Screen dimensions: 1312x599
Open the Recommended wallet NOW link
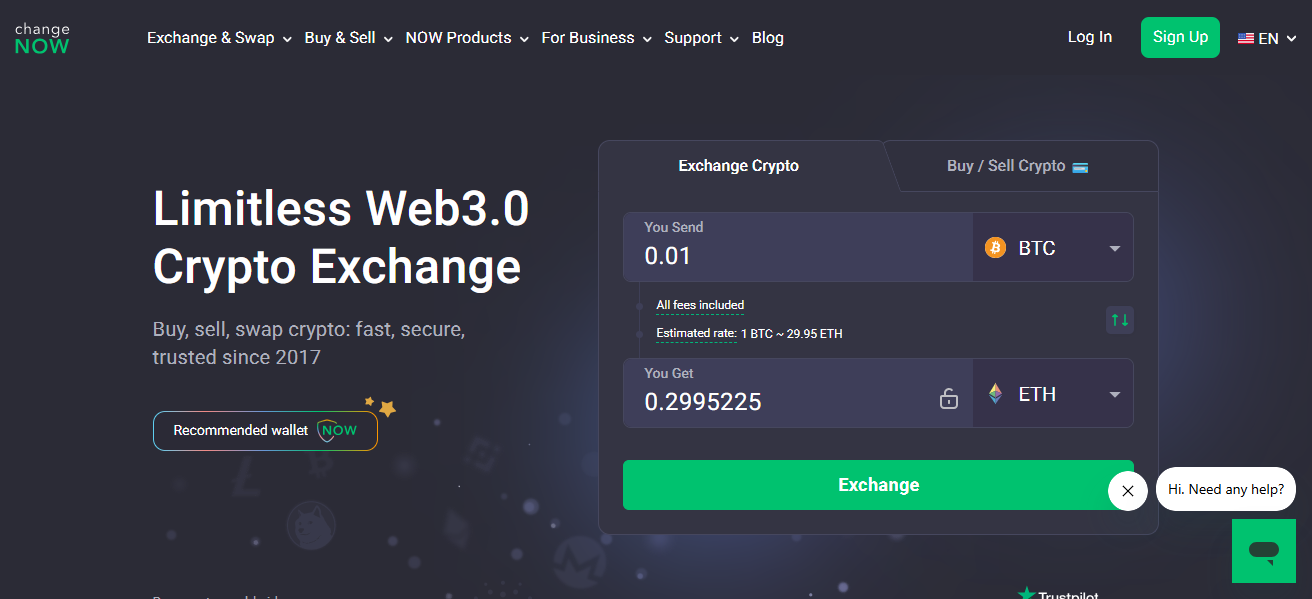click(264, 430)
